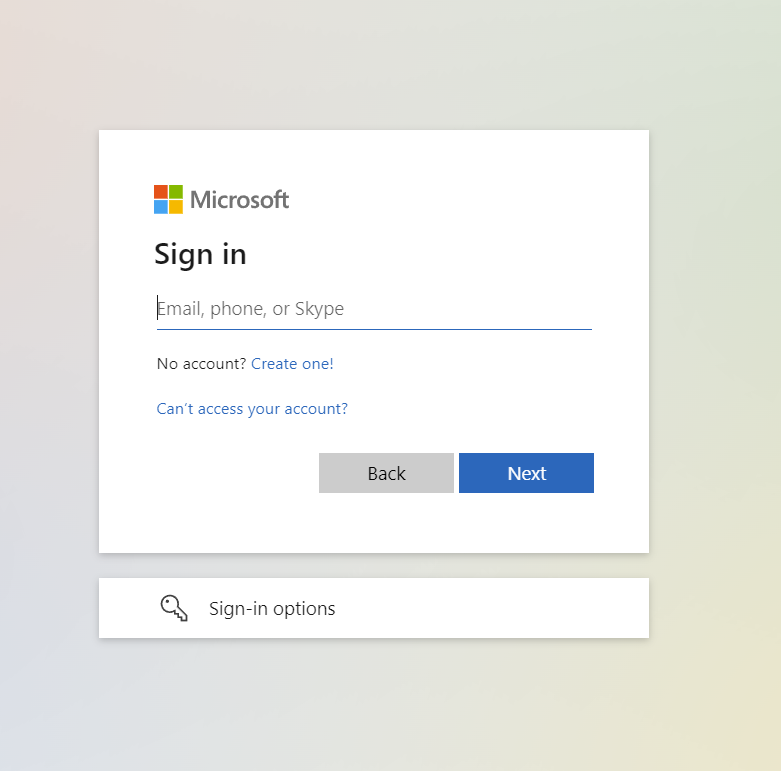Click the Microsoft four-square logo
The width and height of the screenshot is (781, 771).
pyautogui.click(x=168, y=199)
